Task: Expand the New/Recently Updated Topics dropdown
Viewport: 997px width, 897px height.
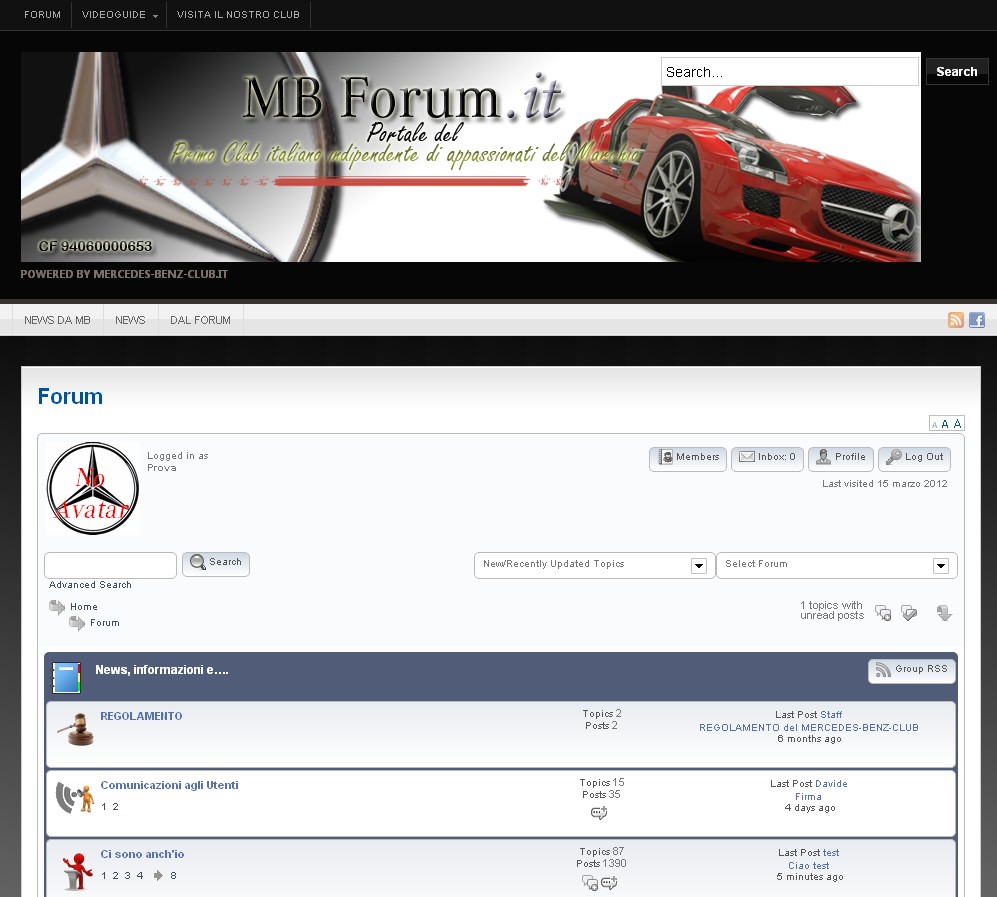Action: coord(594,565)
